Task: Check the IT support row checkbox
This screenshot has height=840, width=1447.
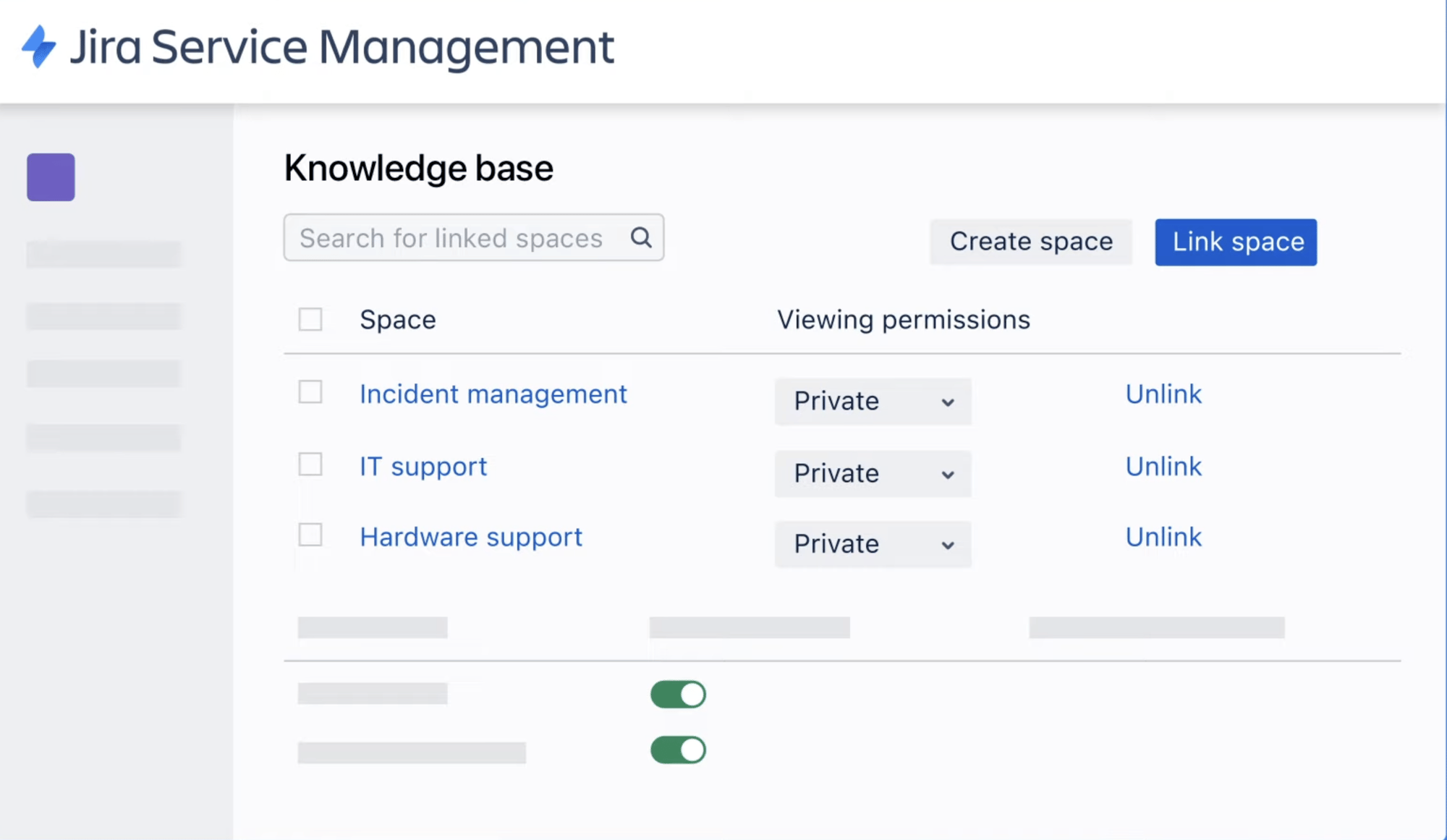Action: coord(310,464)
